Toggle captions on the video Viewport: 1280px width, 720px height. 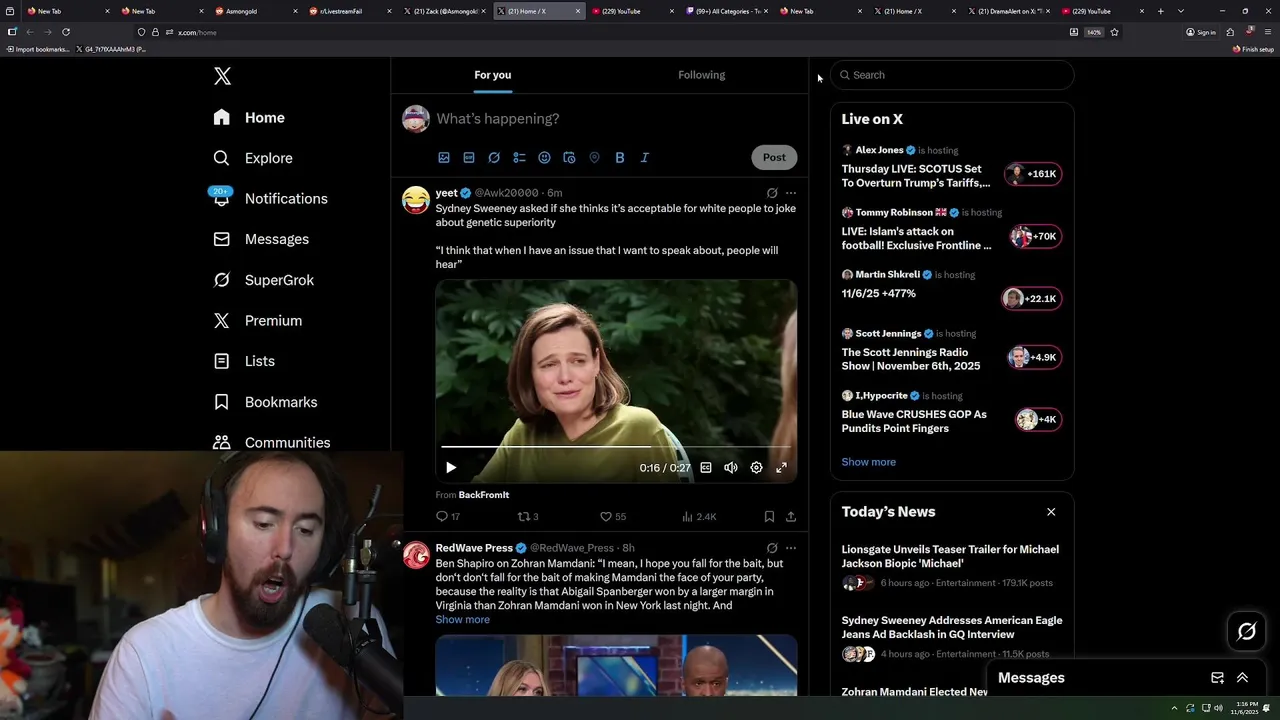point(706,467)
